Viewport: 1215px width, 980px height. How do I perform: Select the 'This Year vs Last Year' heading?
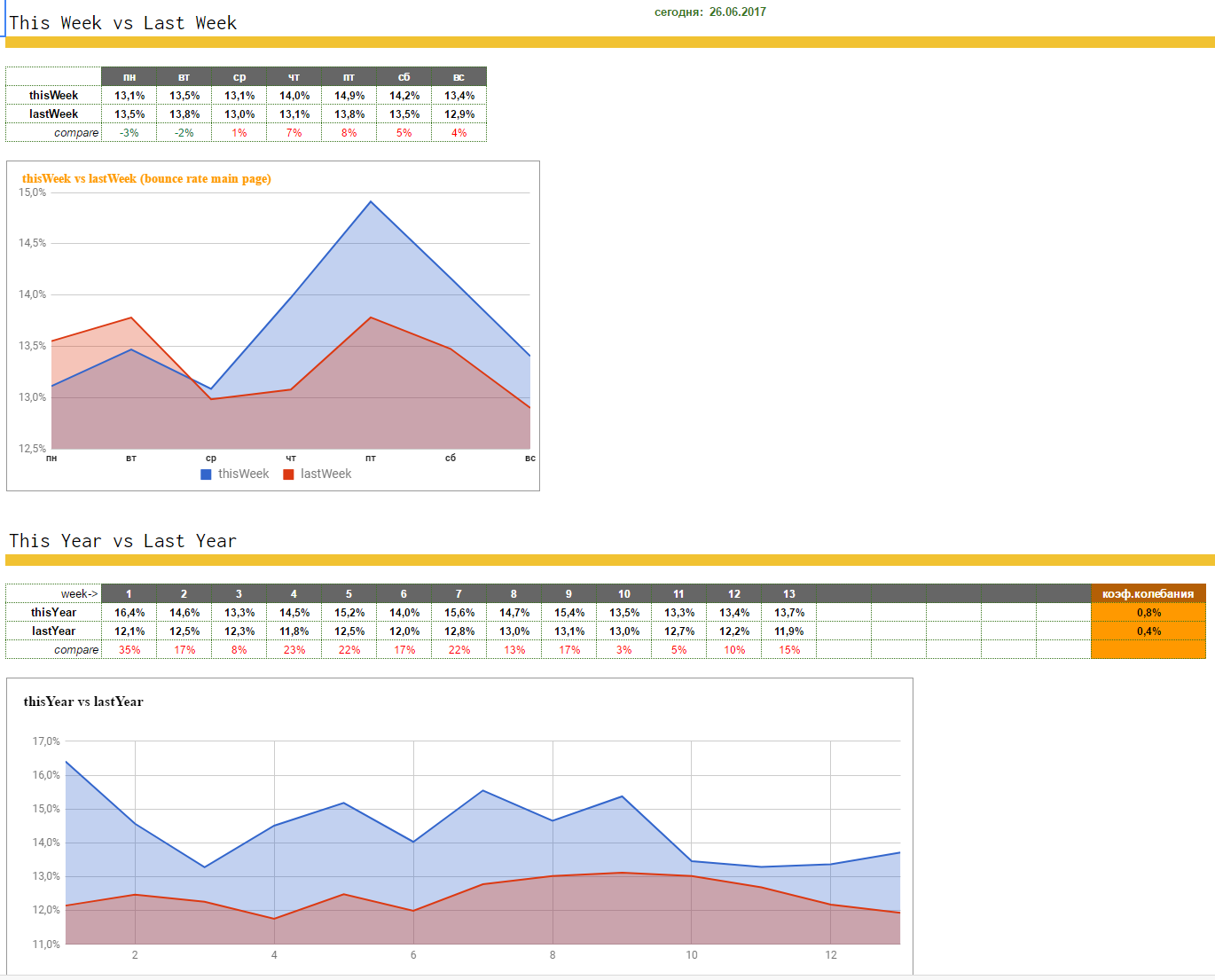point(123,541)
